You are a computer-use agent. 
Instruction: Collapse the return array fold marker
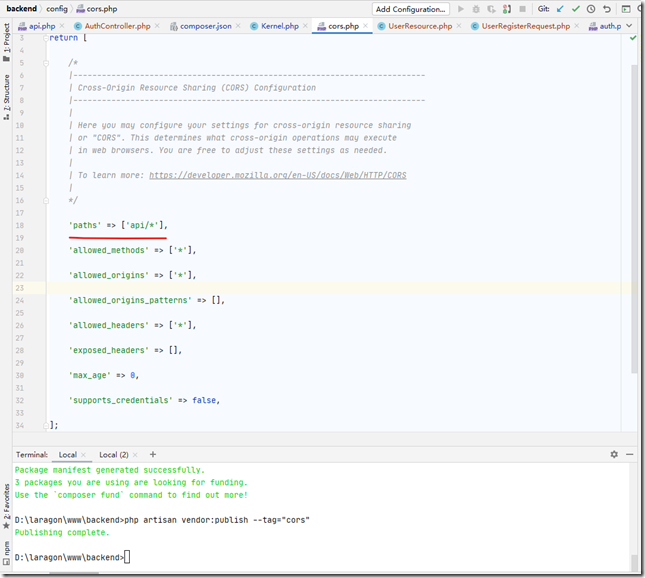46,38
